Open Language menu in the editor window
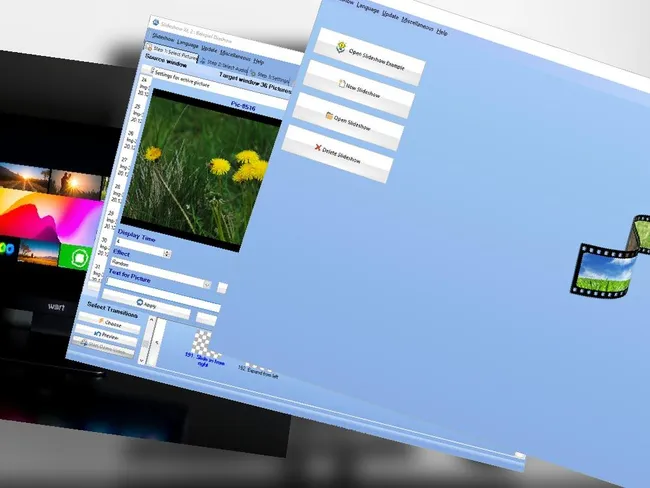650x488 pixels. (188, 44)
